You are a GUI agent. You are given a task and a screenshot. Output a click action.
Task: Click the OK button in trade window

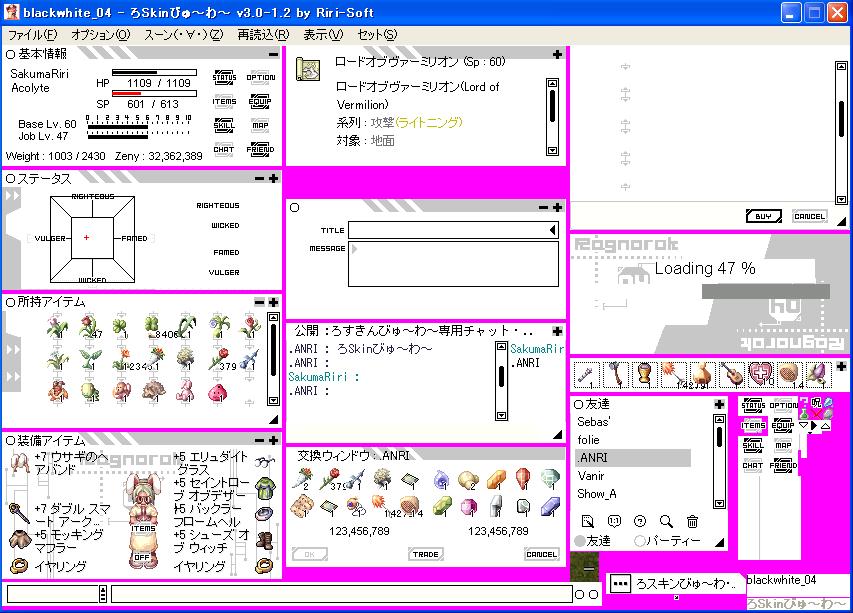[x=310, y=554]
